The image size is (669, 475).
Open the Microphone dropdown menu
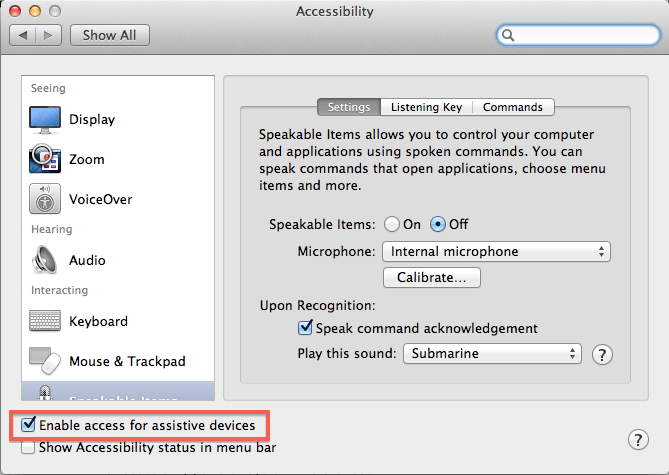pos(496,252)
